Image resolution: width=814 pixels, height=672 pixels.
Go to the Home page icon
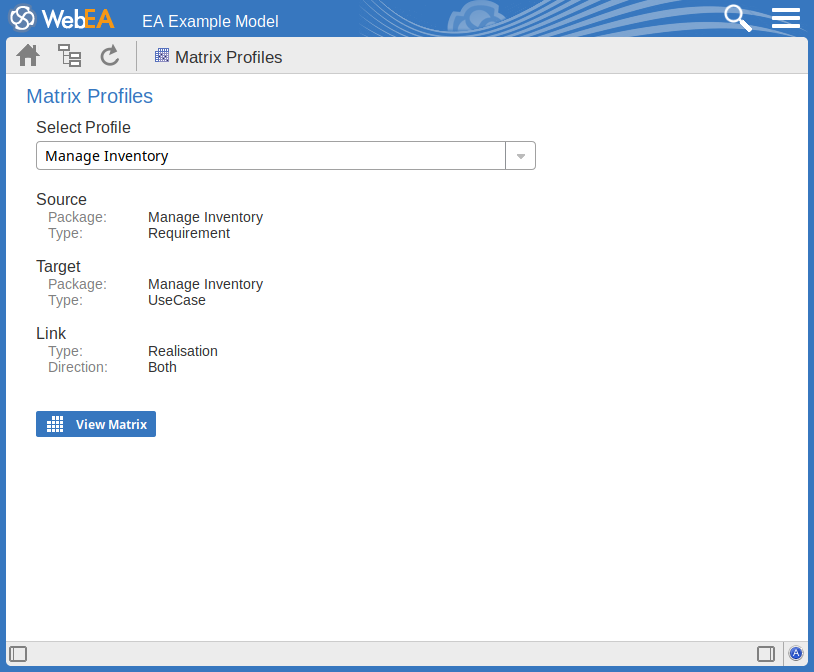click(x=28, y=56)
